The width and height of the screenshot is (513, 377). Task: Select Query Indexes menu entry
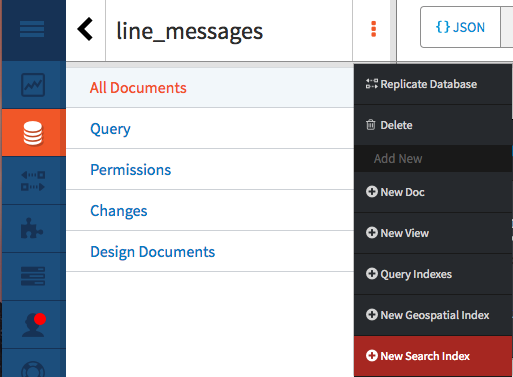click(433, 274)
